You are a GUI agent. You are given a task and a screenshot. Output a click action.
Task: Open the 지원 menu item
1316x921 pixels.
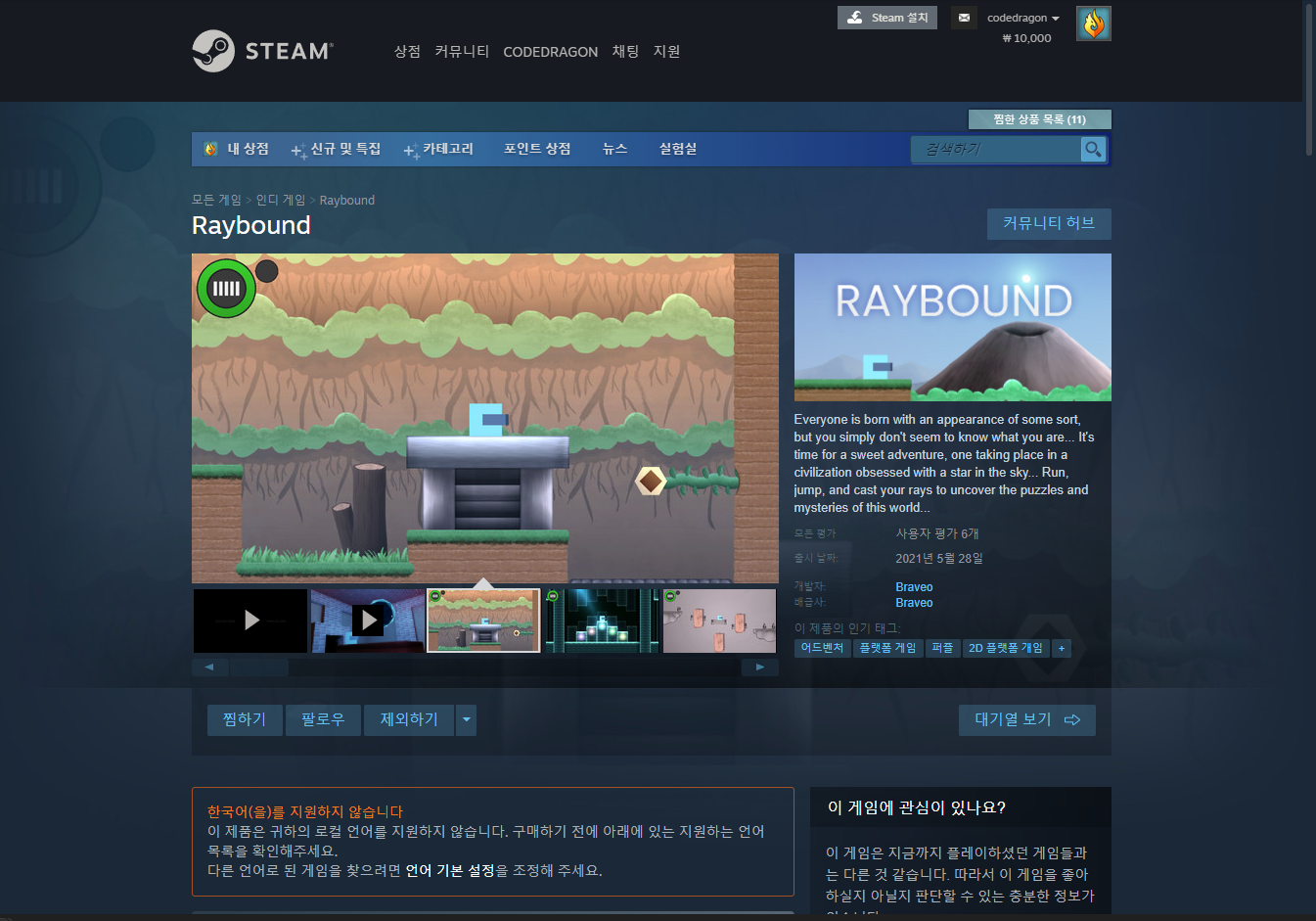coord(666,51)
